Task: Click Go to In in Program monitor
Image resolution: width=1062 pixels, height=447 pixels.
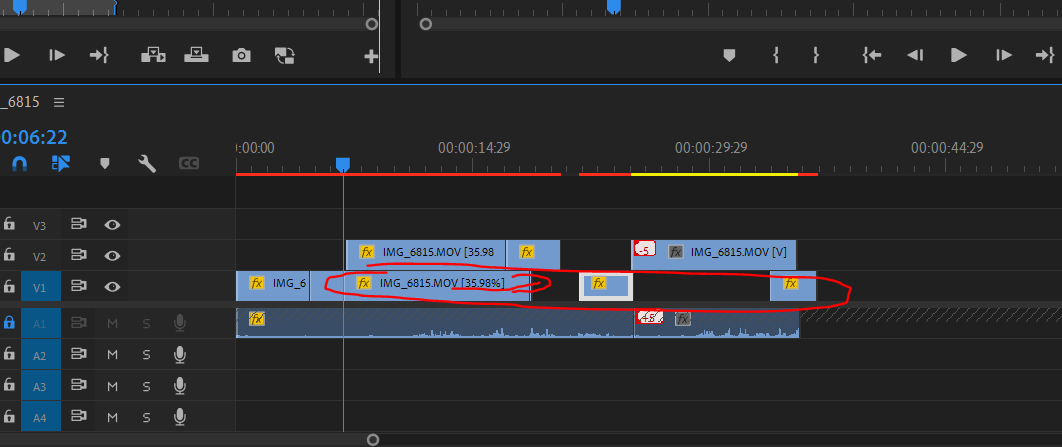Action: click(x=872, y=56)
